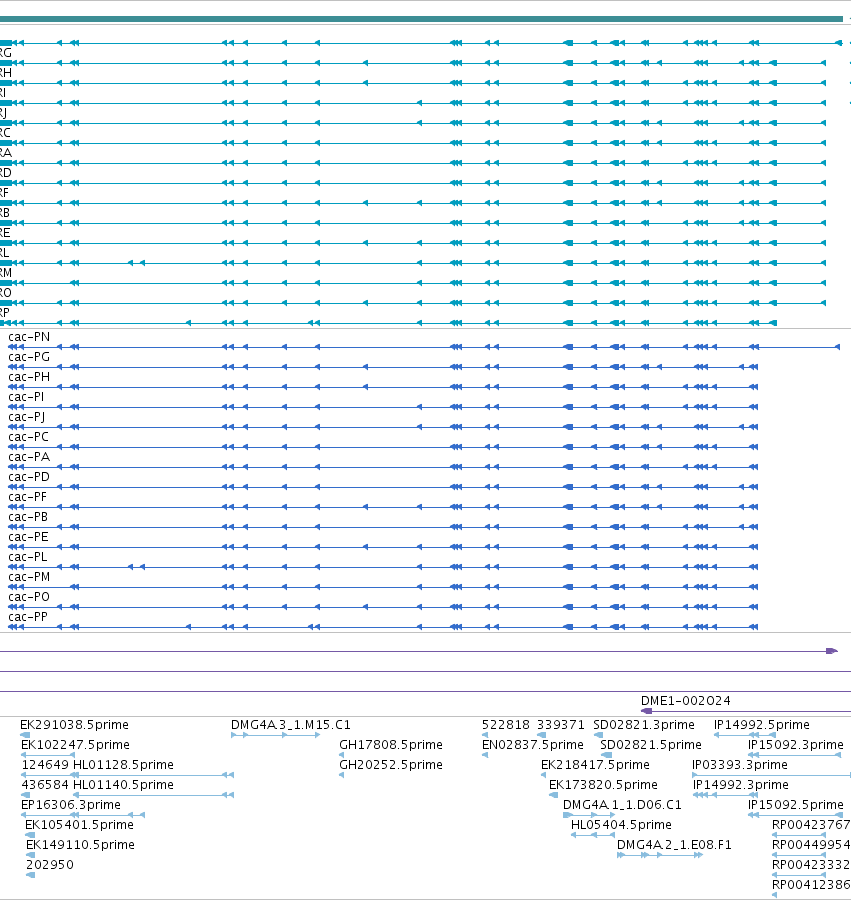Click the teal gene span bar at top
The width and height of the screenshot is (851, 900).
coord(421,19)
